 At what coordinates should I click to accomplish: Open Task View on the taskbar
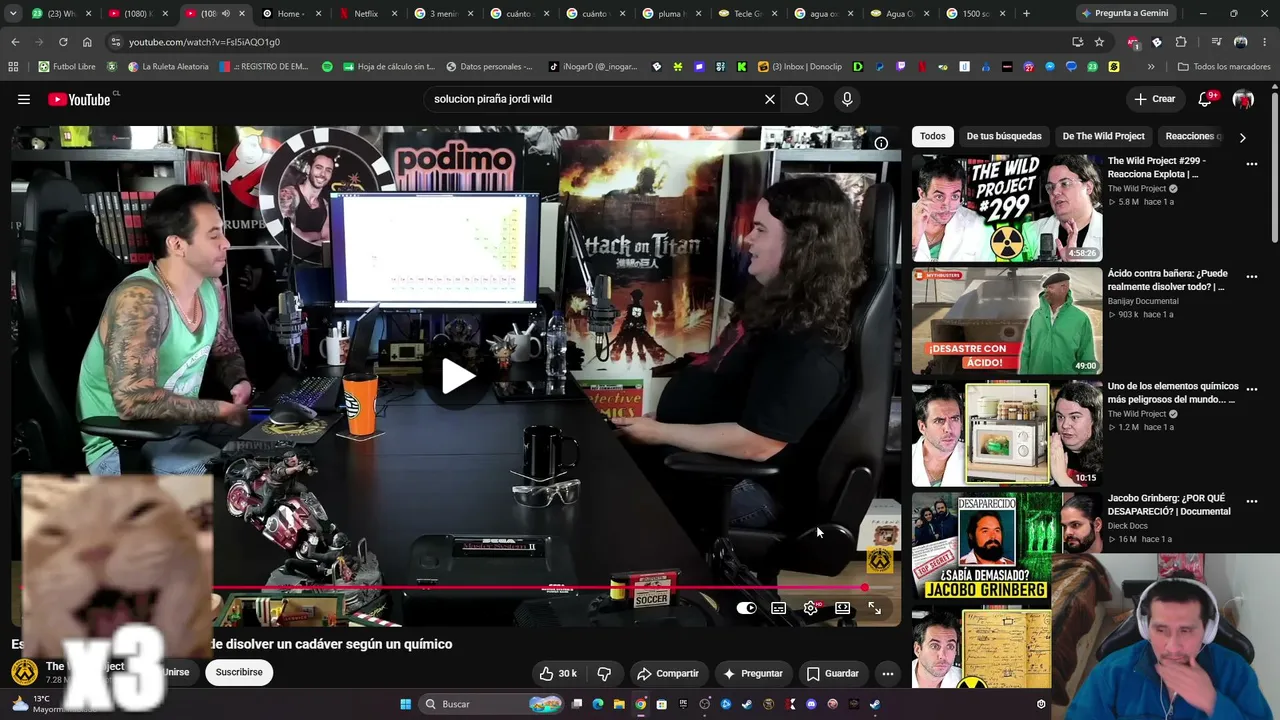577,704
